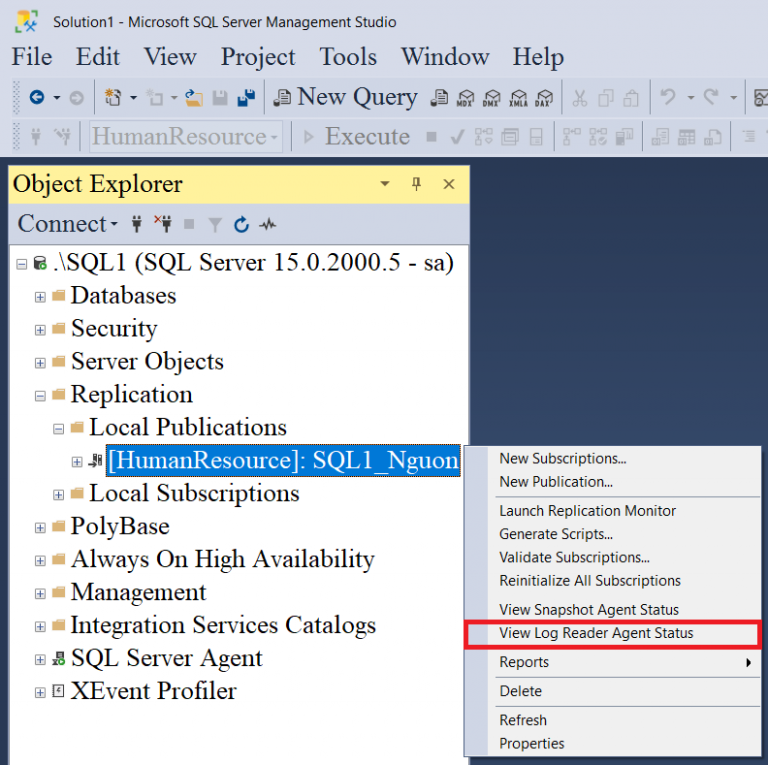Open the Tools menu

347,57
